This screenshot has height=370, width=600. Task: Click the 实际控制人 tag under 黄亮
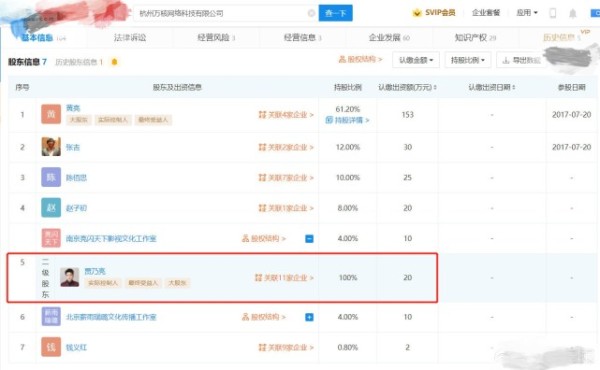pyautogui.click(x=112, y=120)
